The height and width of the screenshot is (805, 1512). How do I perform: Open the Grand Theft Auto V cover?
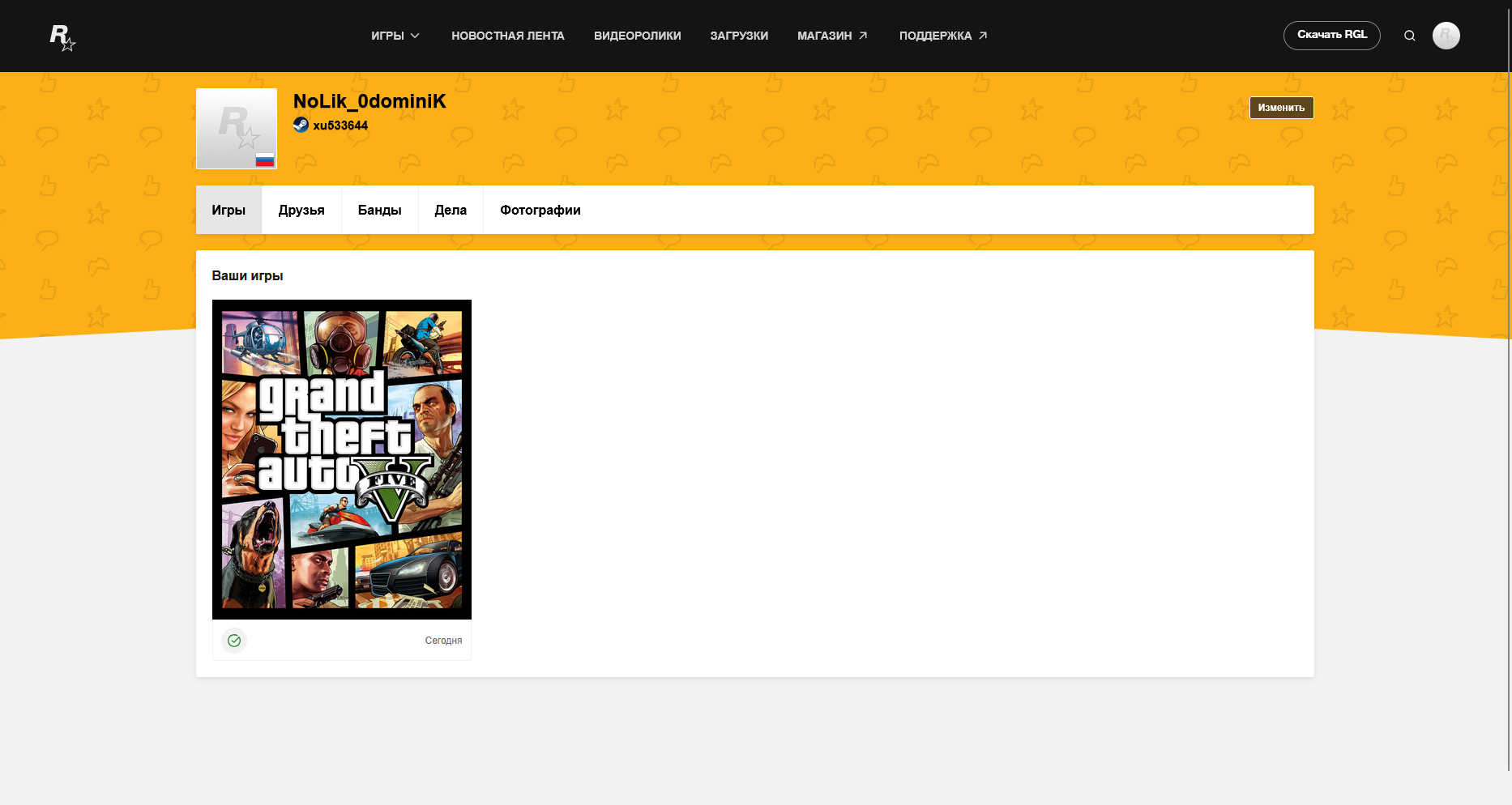[342, 459]
